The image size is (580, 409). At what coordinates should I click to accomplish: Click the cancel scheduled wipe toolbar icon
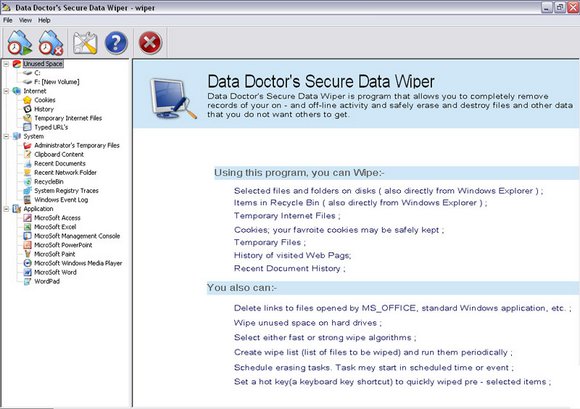coord(51,43)
